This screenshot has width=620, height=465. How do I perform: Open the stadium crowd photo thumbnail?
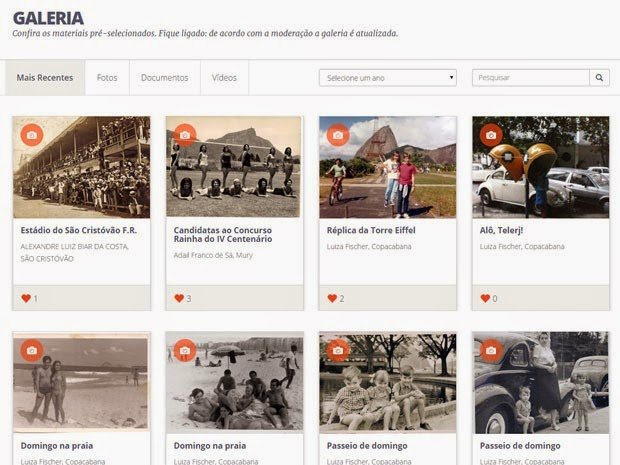[81, 167]
